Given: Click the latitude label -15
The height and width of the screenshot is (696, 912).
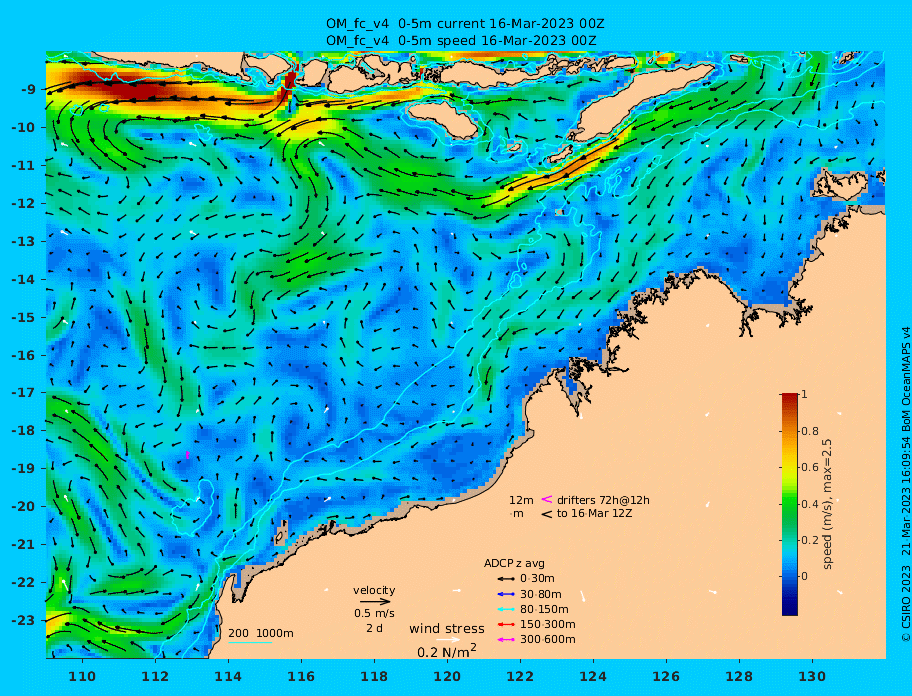Looking at the screenshot, I should 25,317.
